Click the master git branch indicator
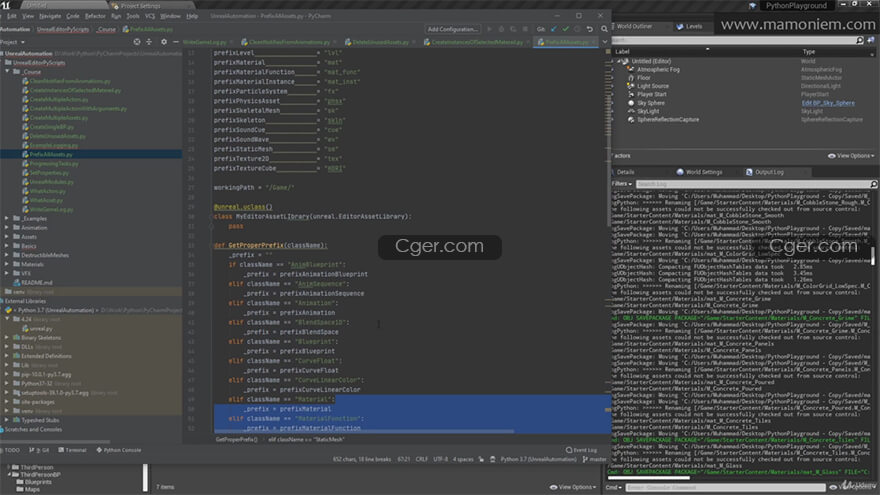 click(595, 459)
